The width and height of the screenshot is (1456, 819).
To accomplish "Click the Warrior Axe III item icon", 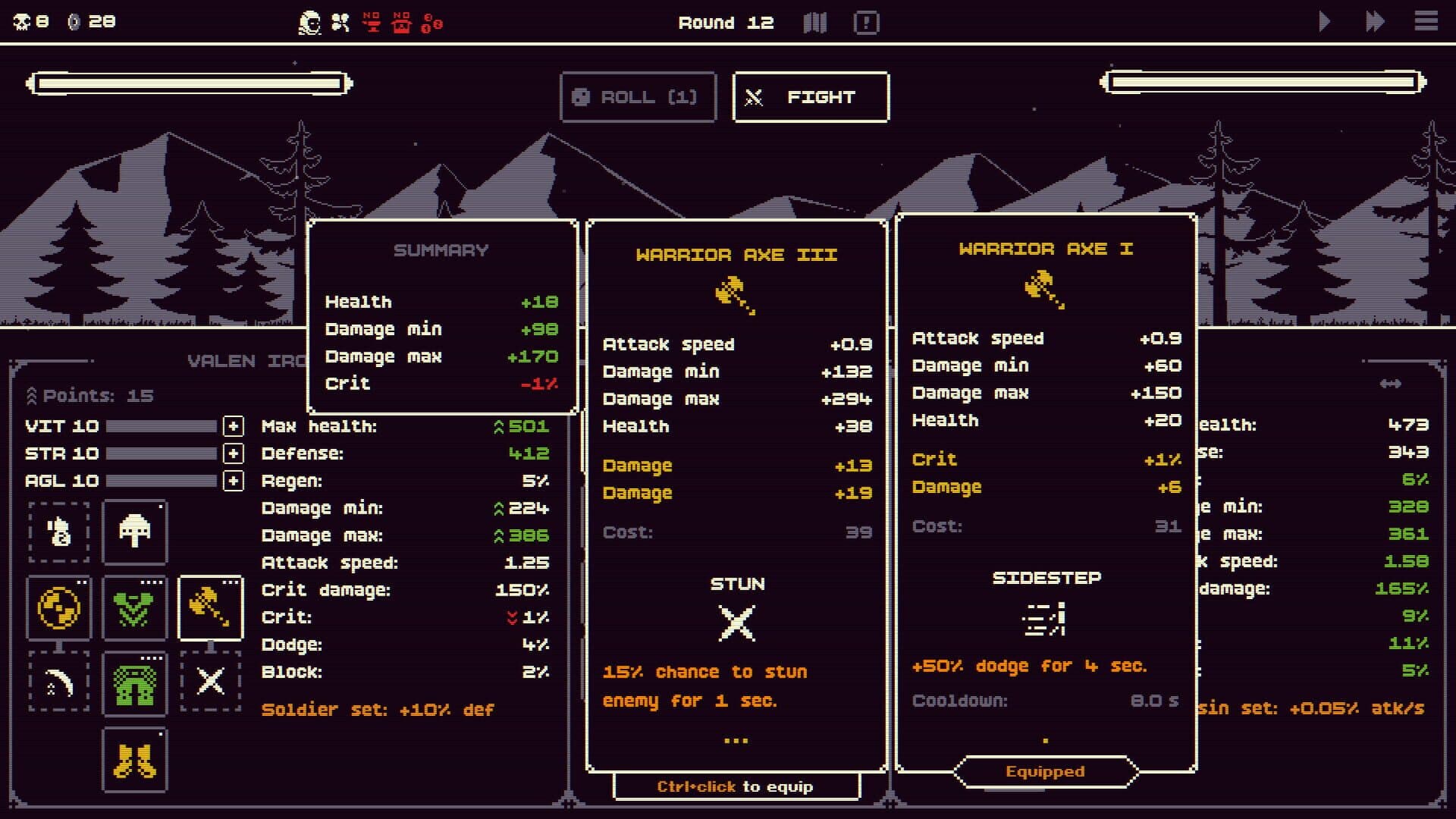I will click(736, 295).
